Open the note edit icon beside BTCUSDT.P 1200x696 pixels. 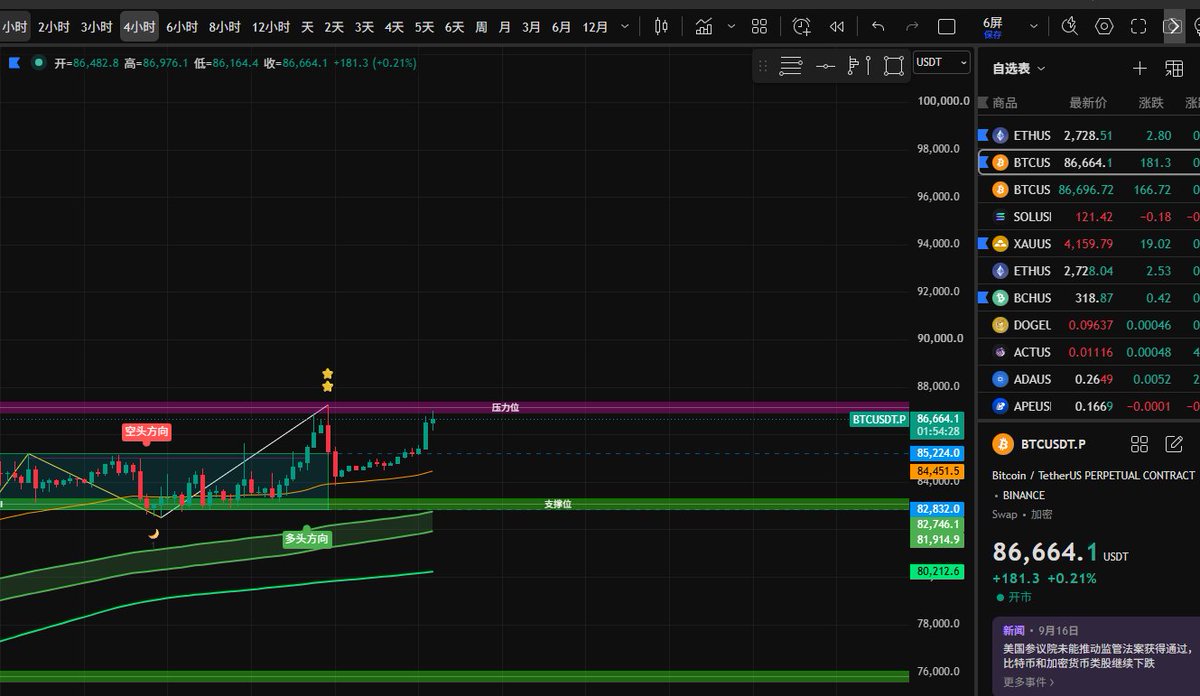(1175, 444)
